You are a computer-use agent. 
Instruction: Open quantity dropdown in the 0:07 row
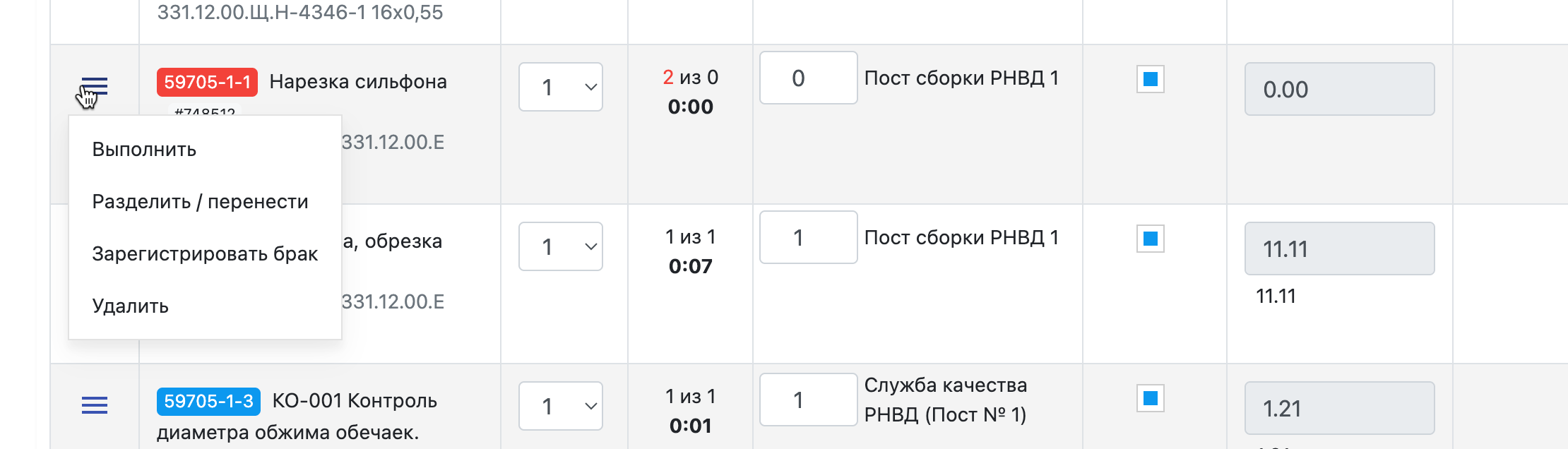(561, 246)
